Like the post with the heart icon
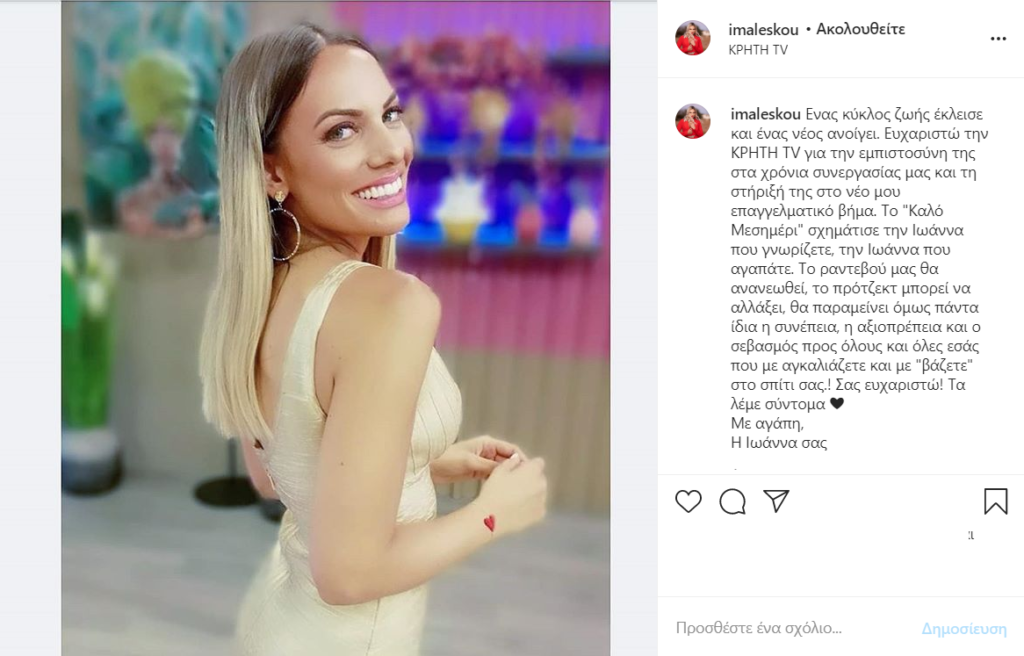 [688, 501]
